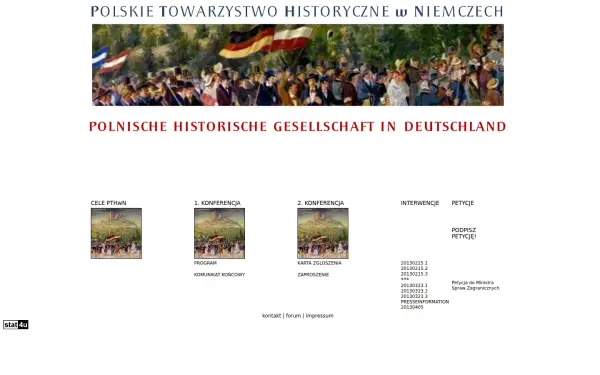Open intervention document 20130215.3

tap(414, 274)
